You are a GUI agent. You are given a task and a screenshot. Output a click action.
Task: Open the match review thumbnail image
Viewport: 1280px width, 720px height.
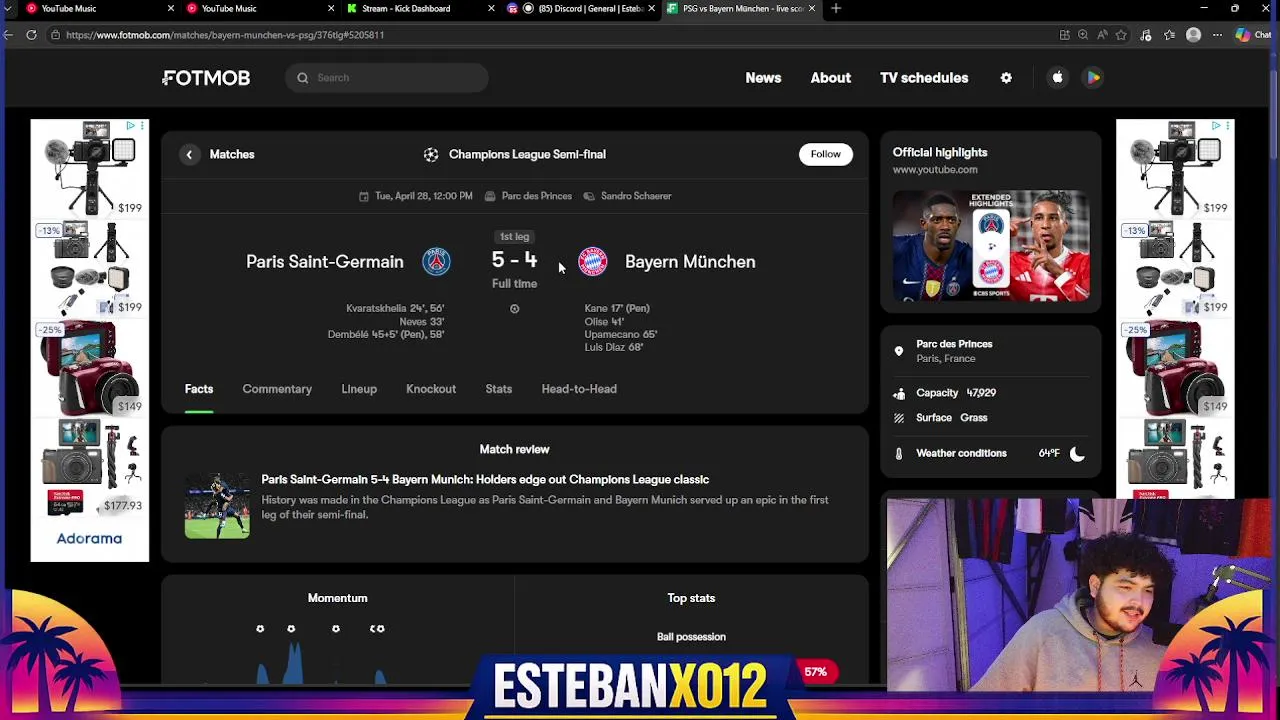(x=217, y=506)
